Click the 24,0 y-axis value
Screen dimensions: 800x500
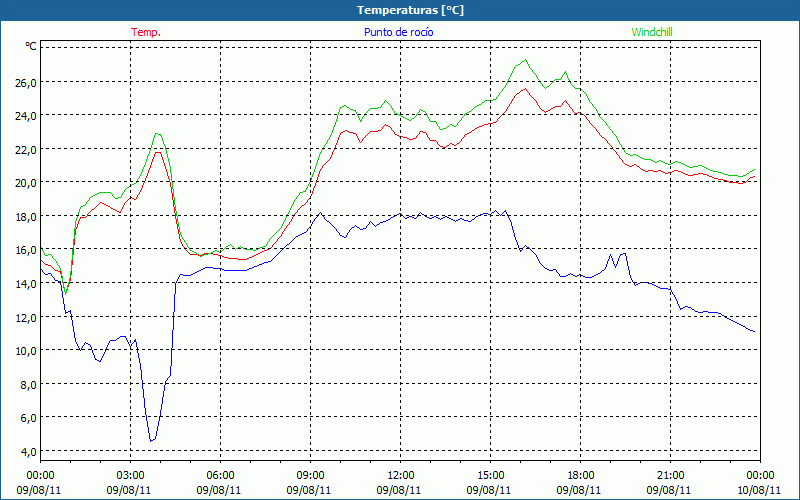26,116
